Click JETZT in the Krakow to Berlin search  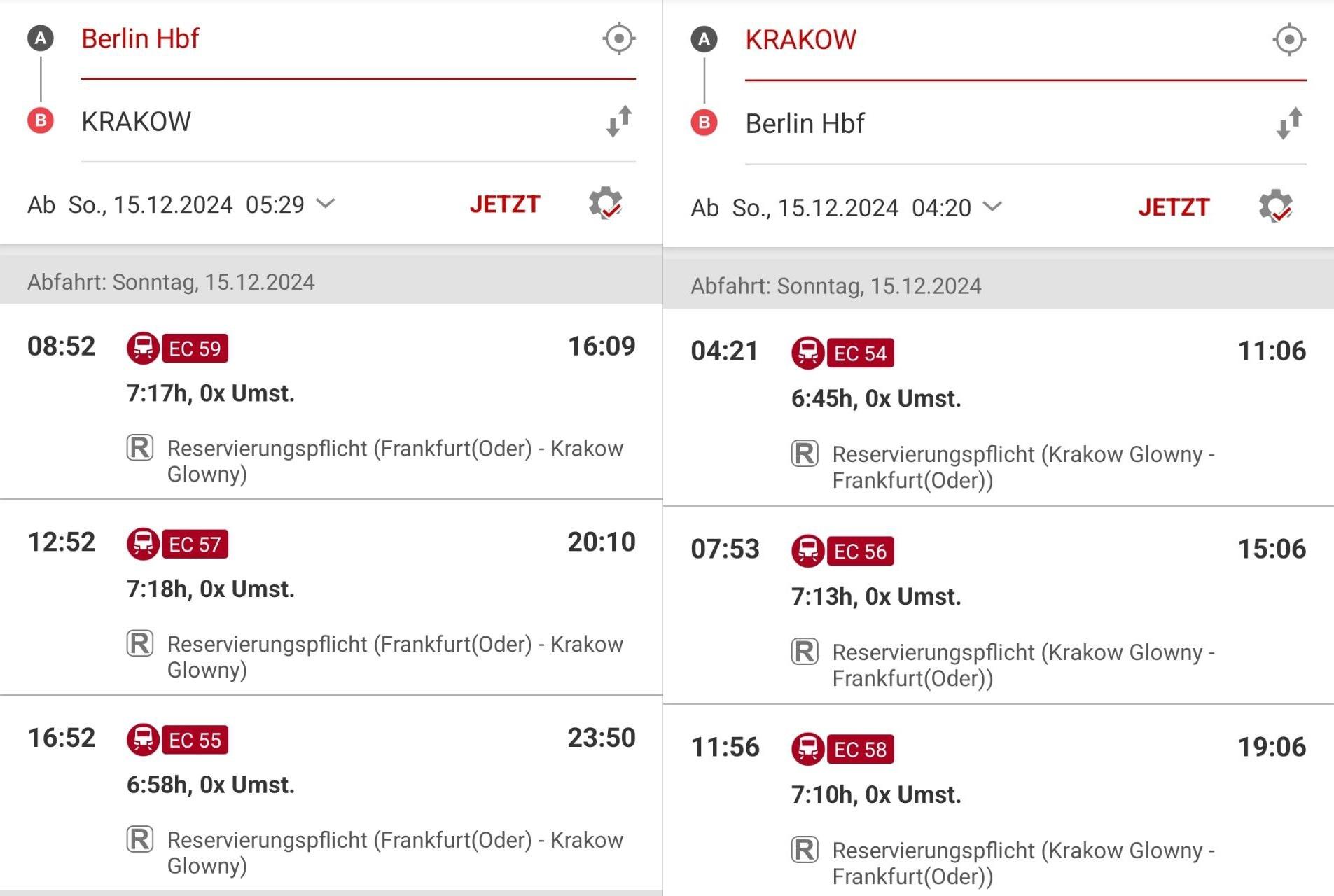1174,207
